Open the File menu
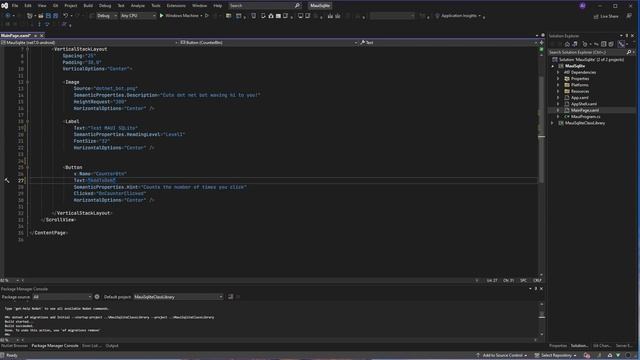 (15, 6)
